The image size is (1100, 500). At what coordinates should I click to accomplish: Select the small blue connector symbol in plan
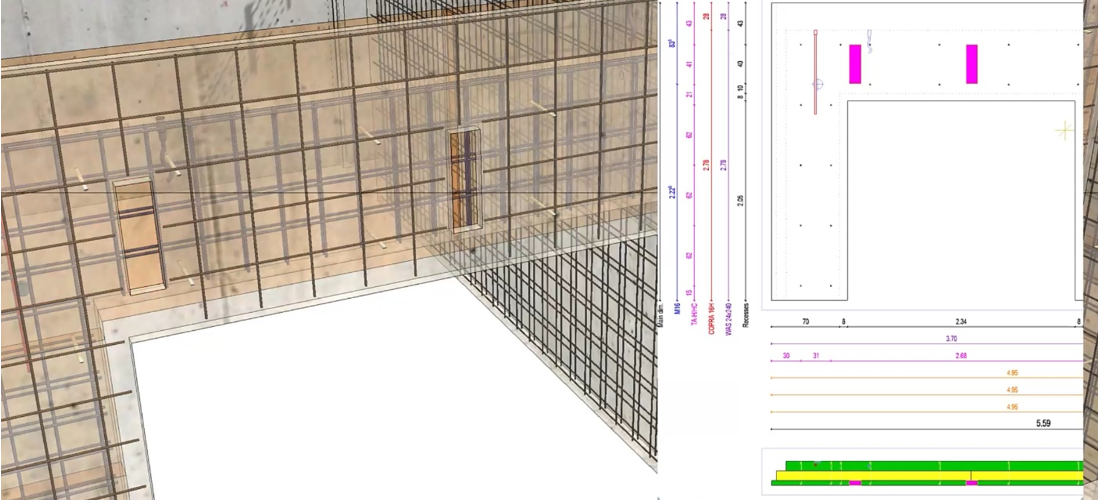[869, 41]
